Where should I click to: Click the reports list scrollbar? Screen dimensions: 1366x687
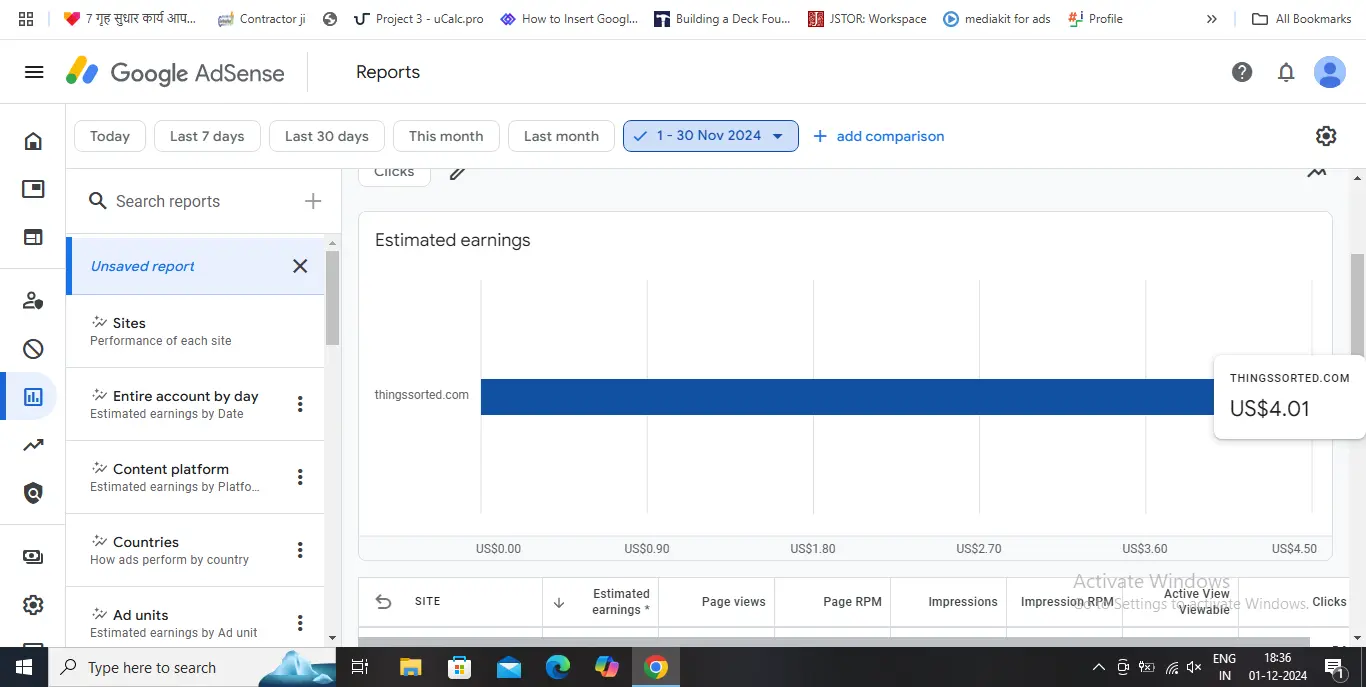pyautogui.click(x=333, y=298)
